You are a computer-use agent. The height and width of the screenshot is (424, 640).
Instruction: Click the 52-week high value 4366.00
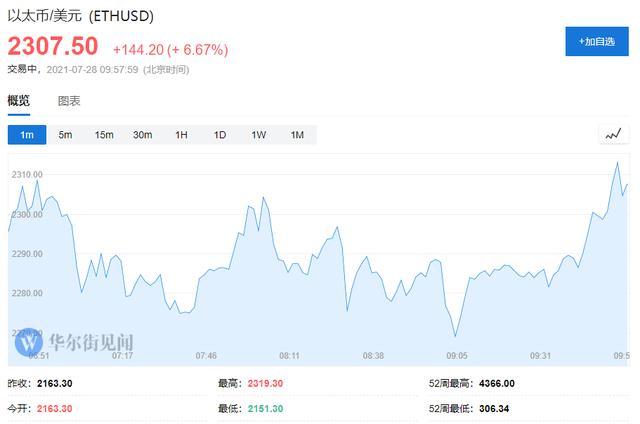(x=492, y=383)
